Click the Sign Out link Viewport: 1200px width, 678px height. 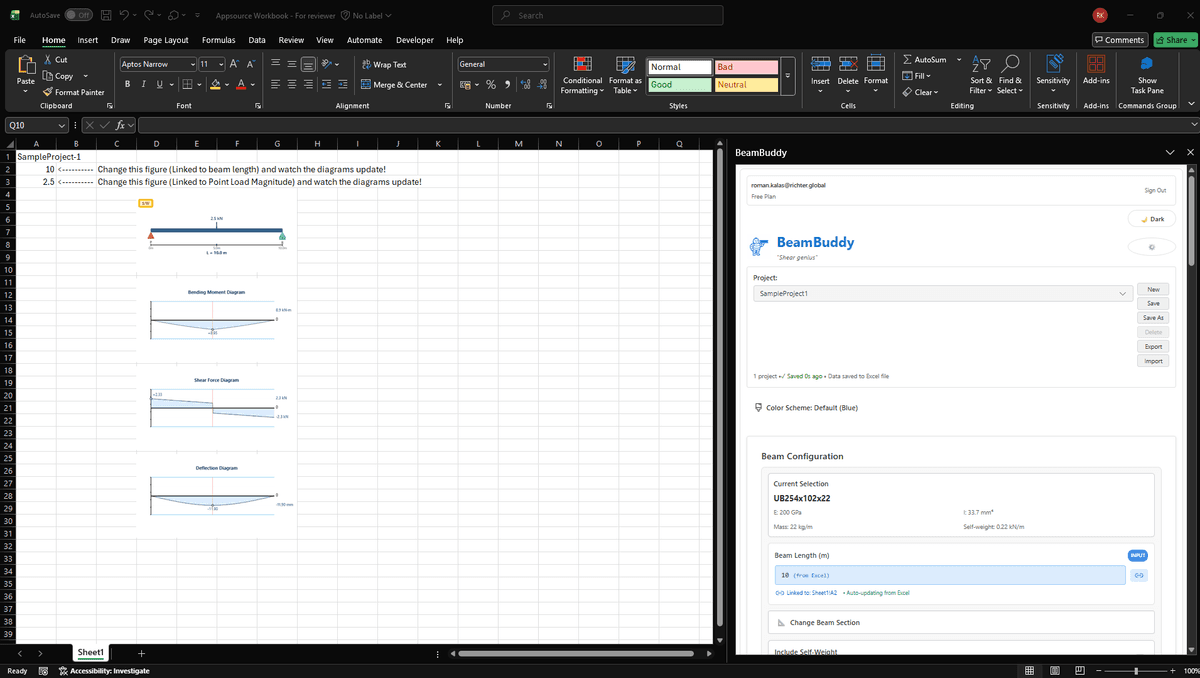(1155, 190)
